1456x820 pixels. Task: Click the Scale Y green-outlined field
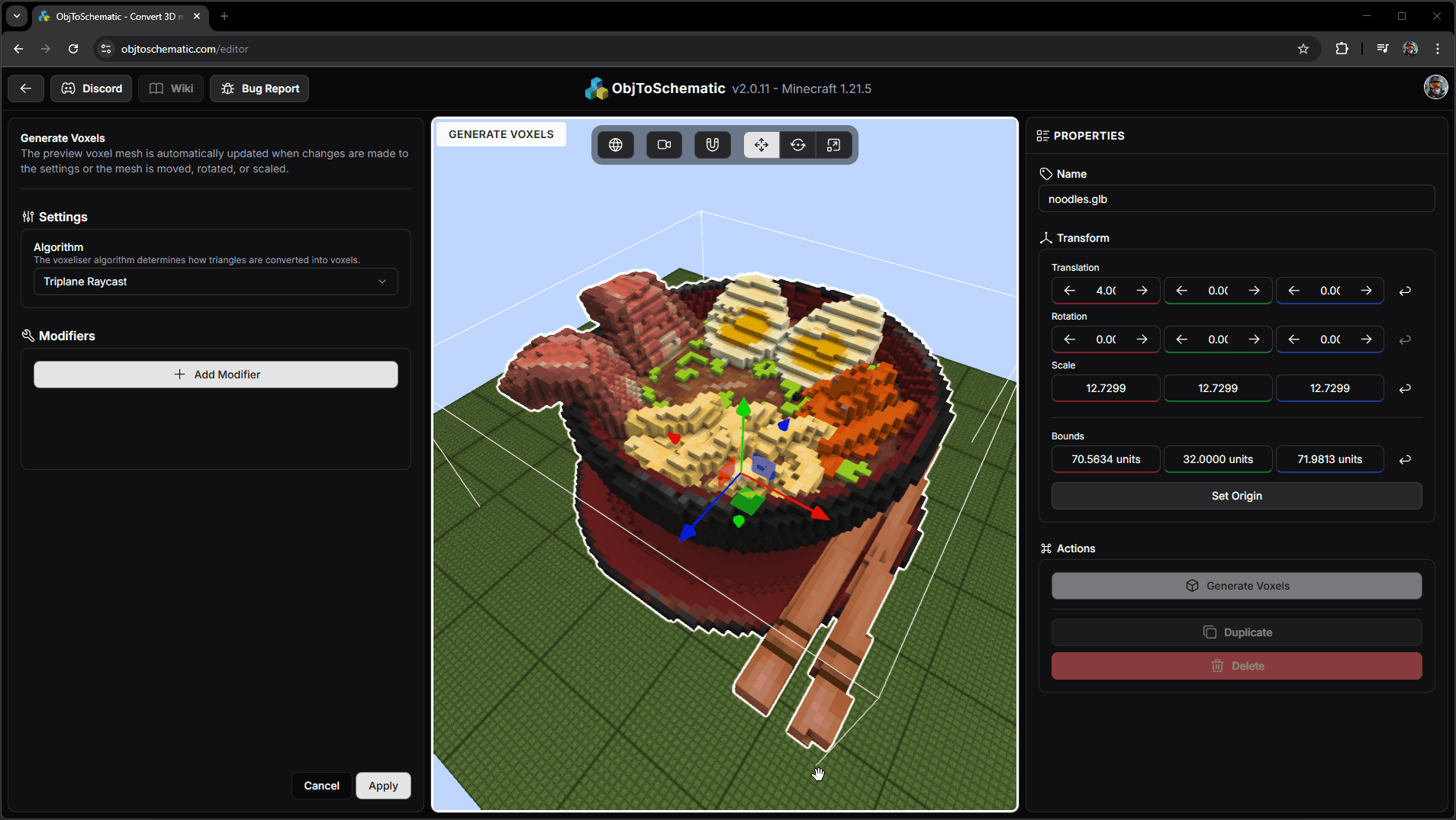click(1218, 388)
